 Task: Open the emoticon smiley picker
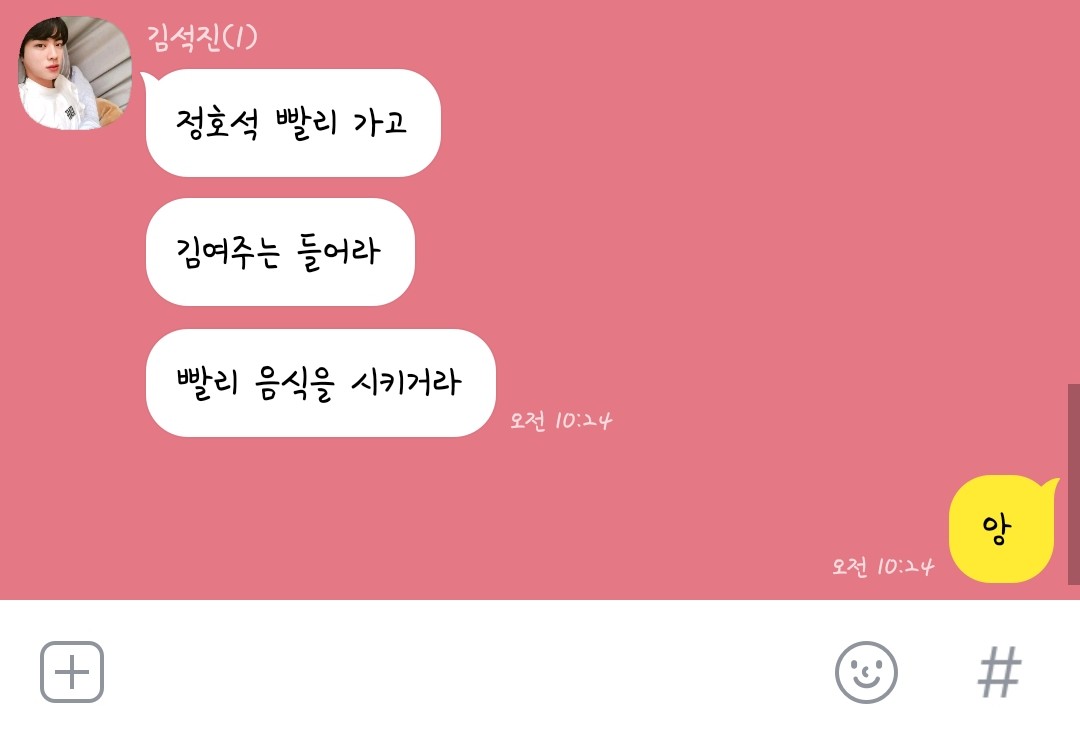pyautogui.click(x=866, y=672)
